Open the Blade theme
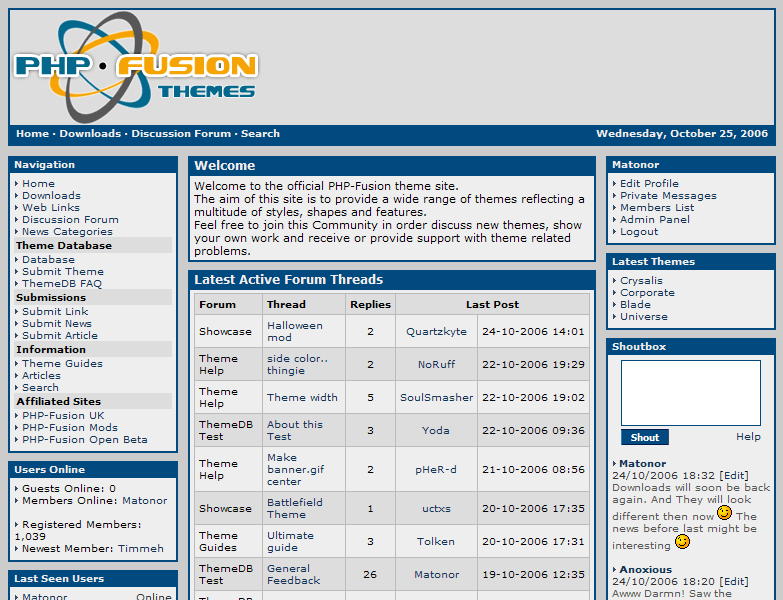 [x=635, y=304]
